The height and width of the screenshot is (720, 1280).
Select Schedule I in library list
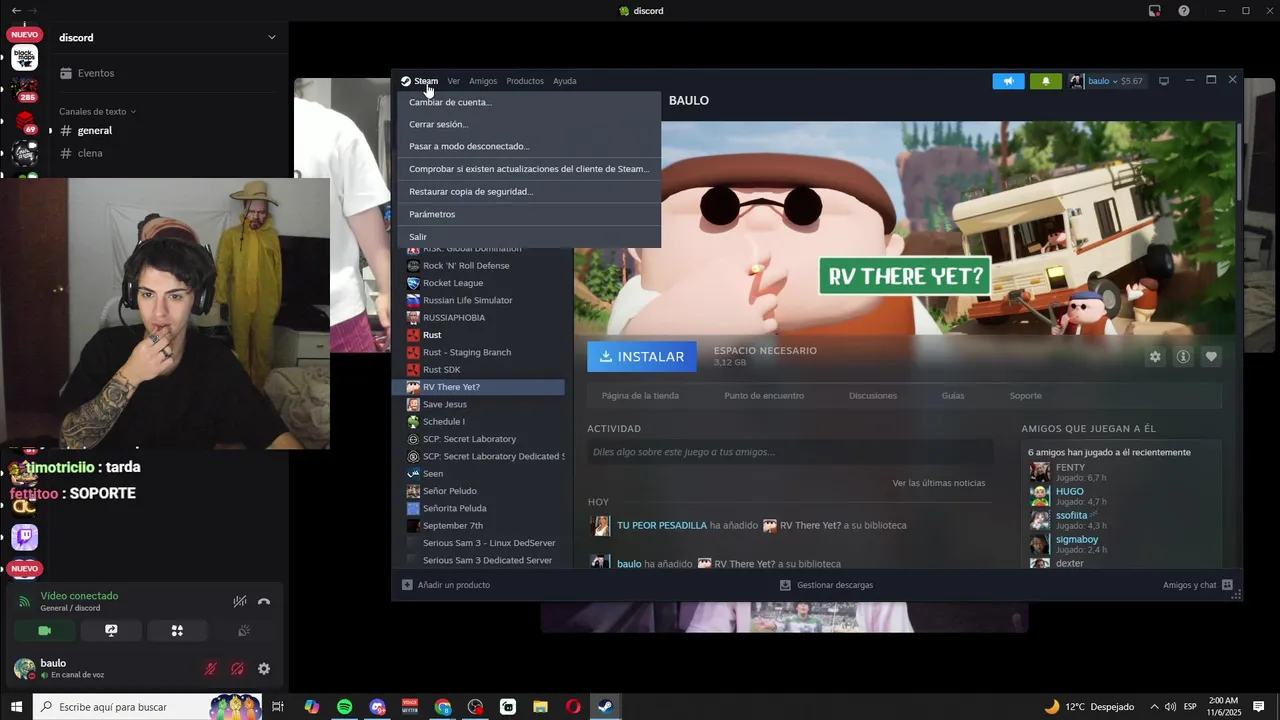pos(485,422)
